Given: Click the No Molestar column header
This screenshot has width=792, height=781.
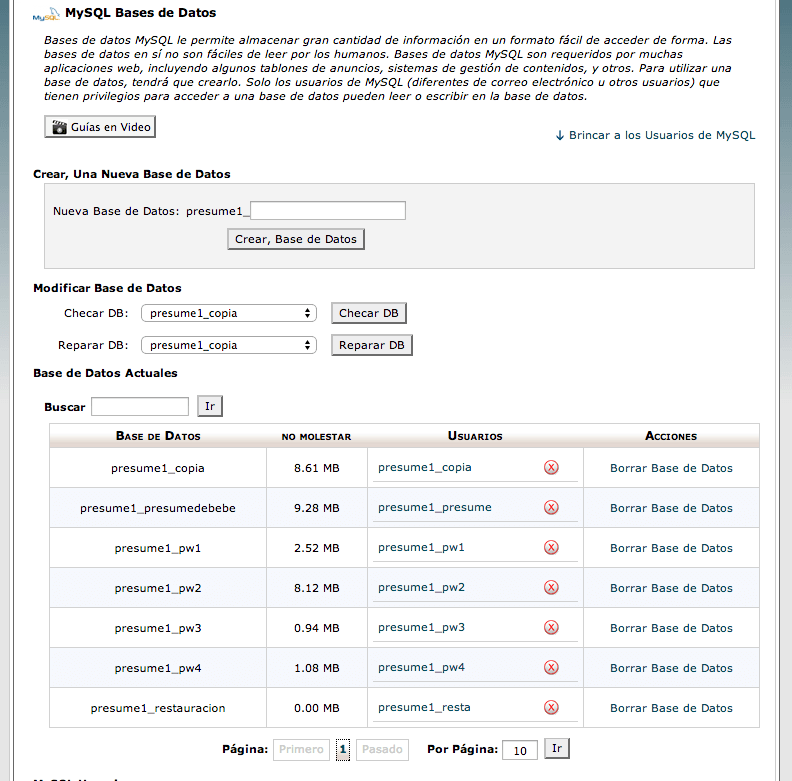Looking at the screenshot, I should click(316, 436).
